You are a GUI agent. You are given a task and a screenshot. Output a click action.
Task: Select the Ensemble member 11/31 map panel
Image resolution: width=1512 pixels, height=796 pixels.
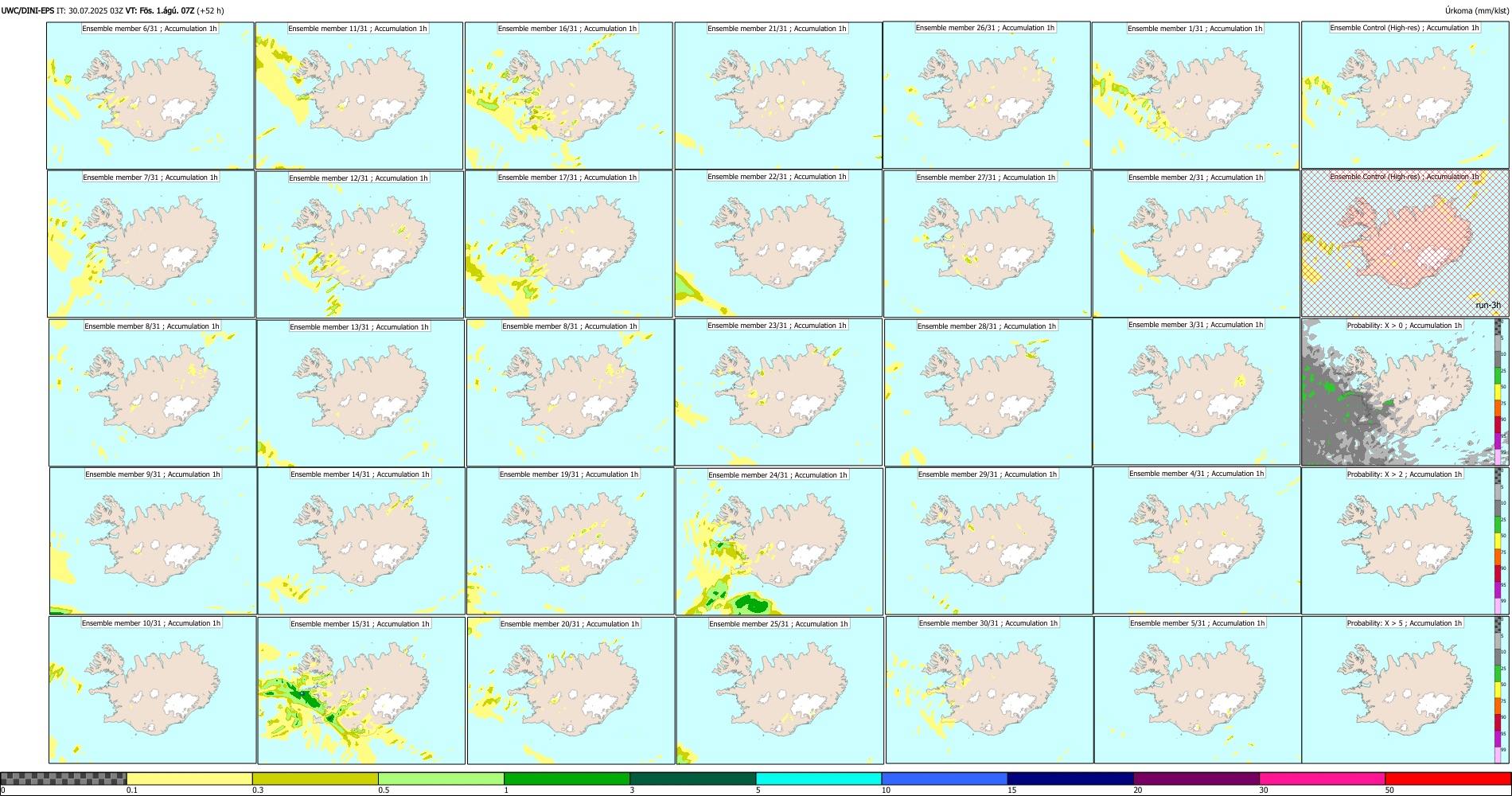click(359, 96)
